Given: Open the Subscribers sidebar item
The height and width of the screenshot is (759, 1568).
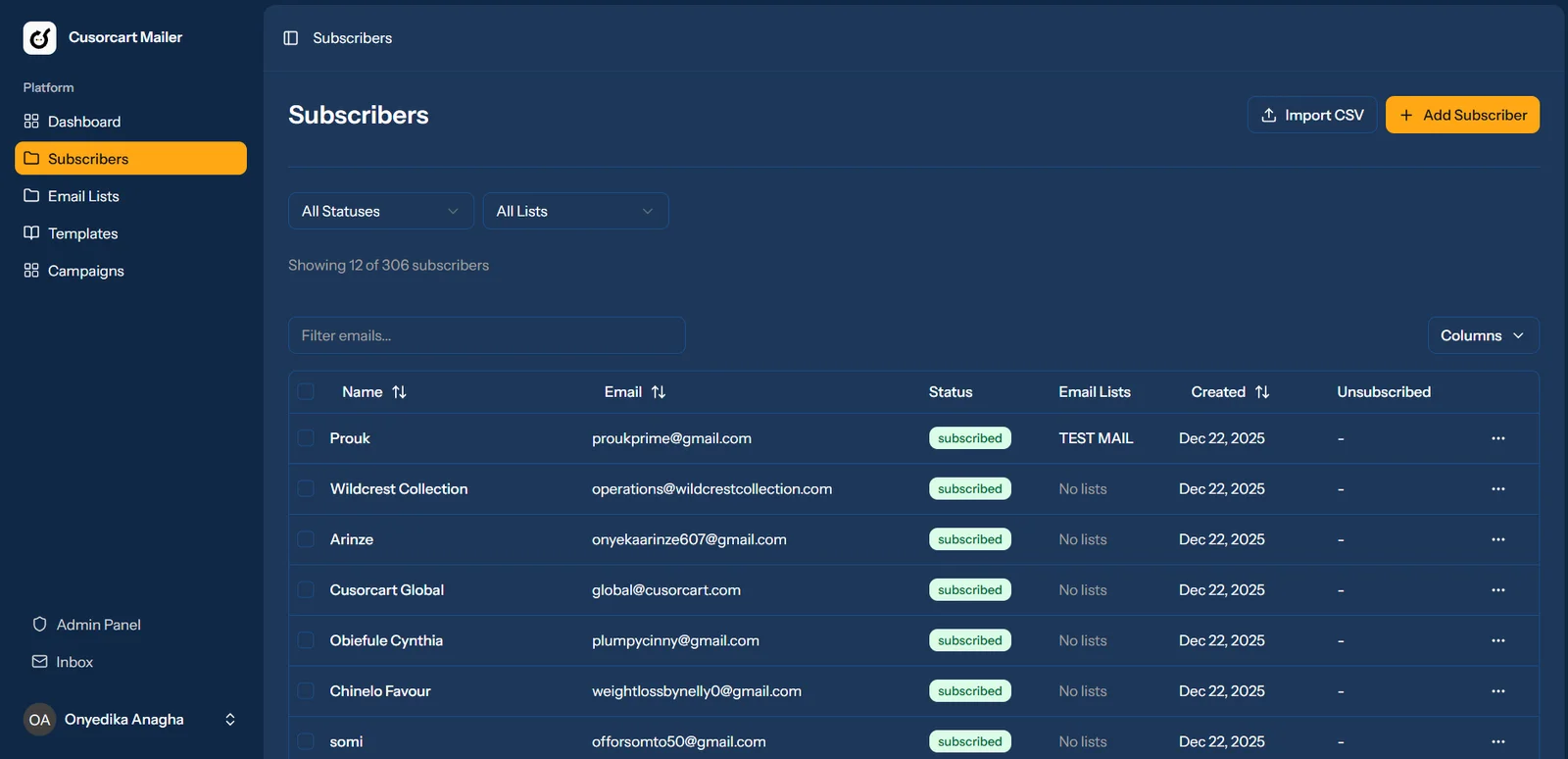Looking at the screenshot, I should [x=130, y=159].
